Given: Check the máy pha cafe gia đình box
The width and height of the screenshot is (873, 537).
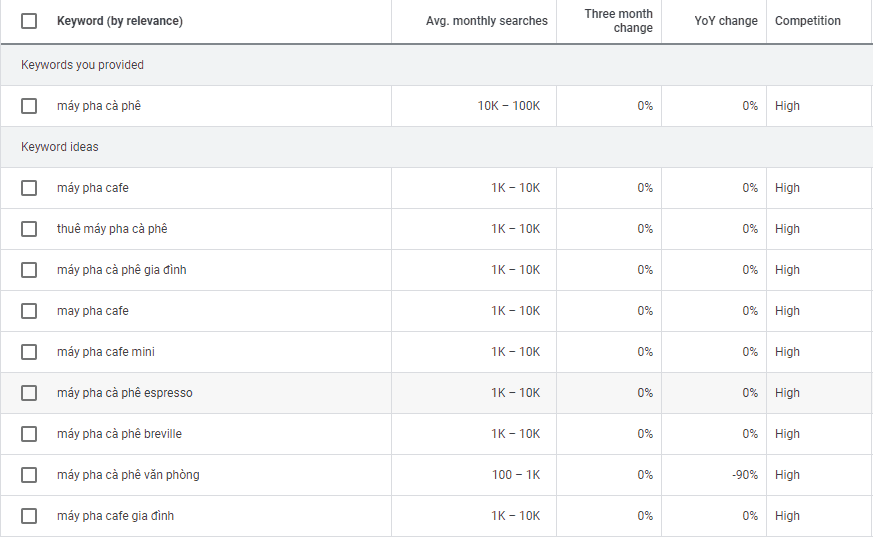Looking at the screenshot, I should coord(29,516).
